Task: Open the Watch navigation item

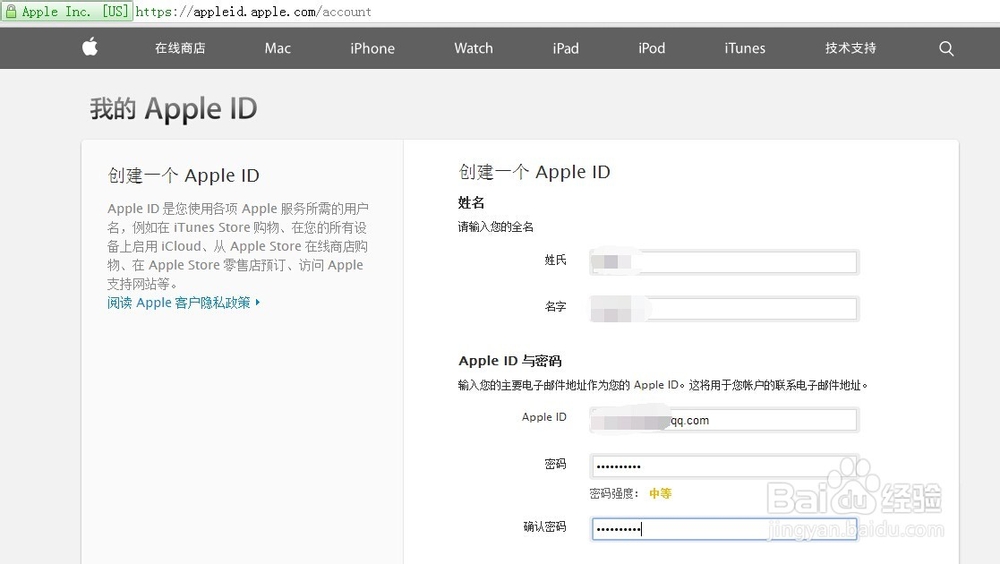Action: [x=473, y=48]
